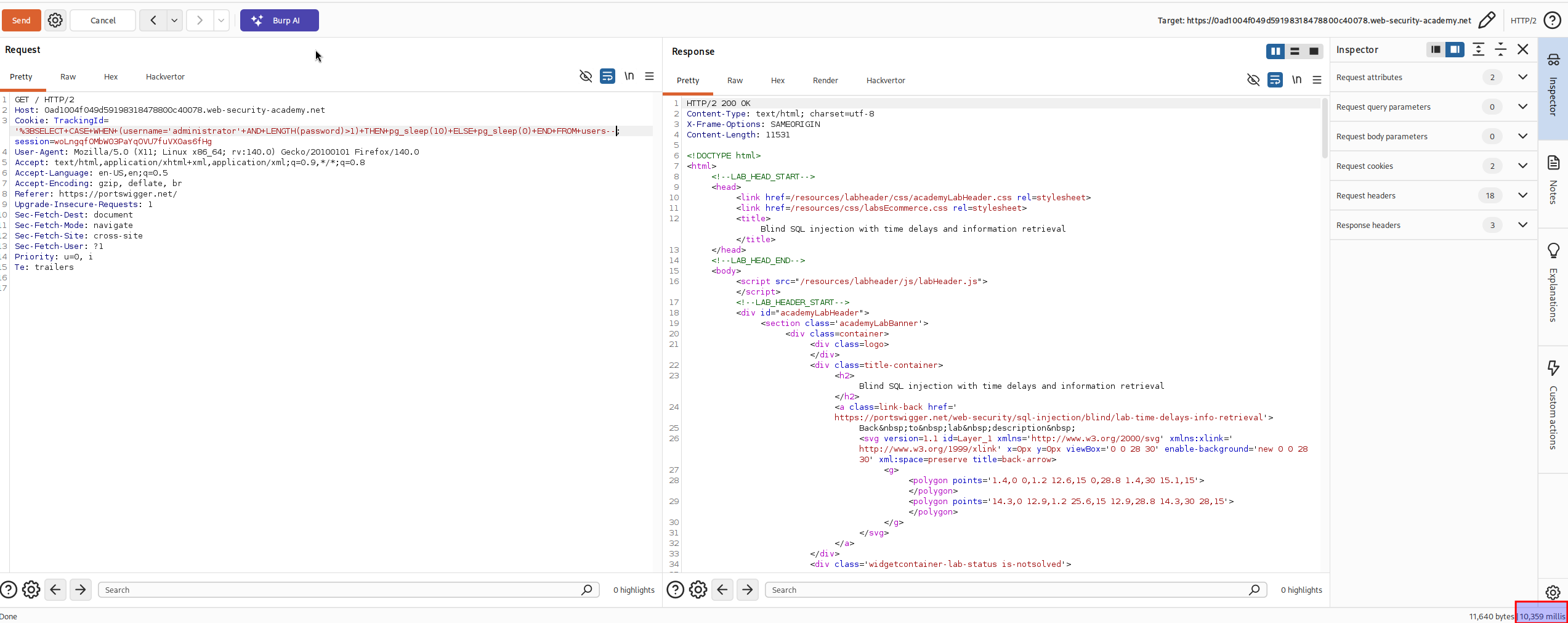This screenshot has width=1568, height=623.
Task: Switch Request view to Pretty tab
Action: [21, 77]
